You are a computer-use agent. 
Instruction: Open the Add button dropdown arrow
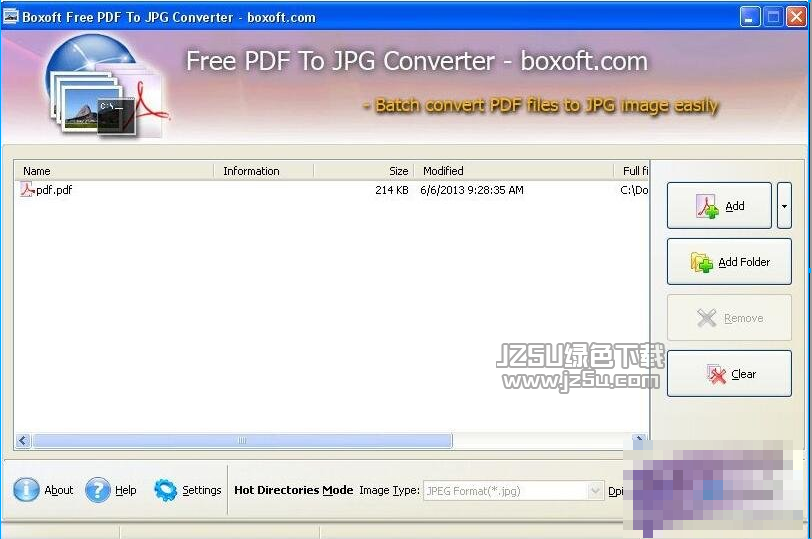[x=784, y=206]
